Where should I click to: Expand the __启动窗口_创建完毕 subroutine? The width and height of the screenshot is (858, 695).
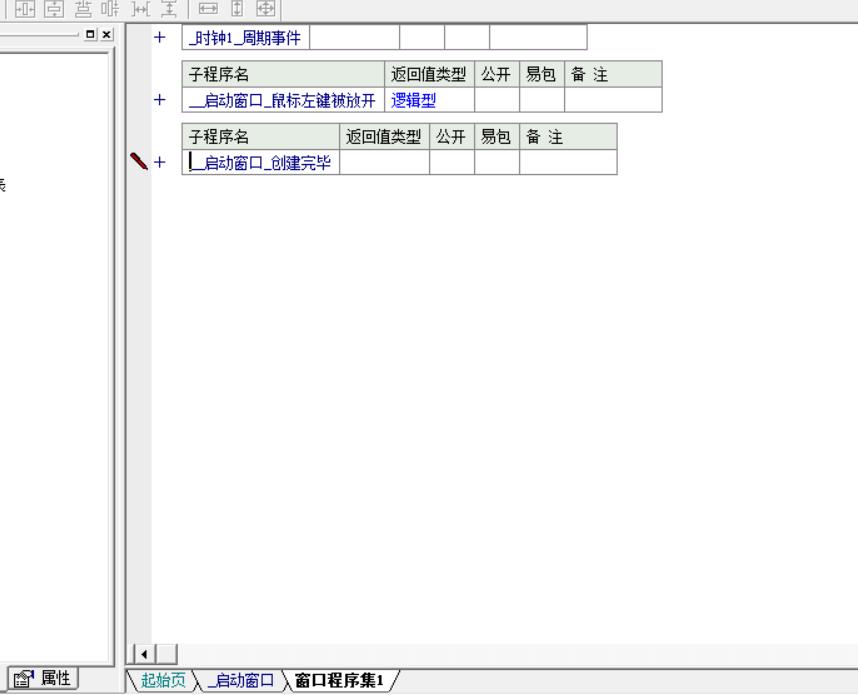point(159,162)
